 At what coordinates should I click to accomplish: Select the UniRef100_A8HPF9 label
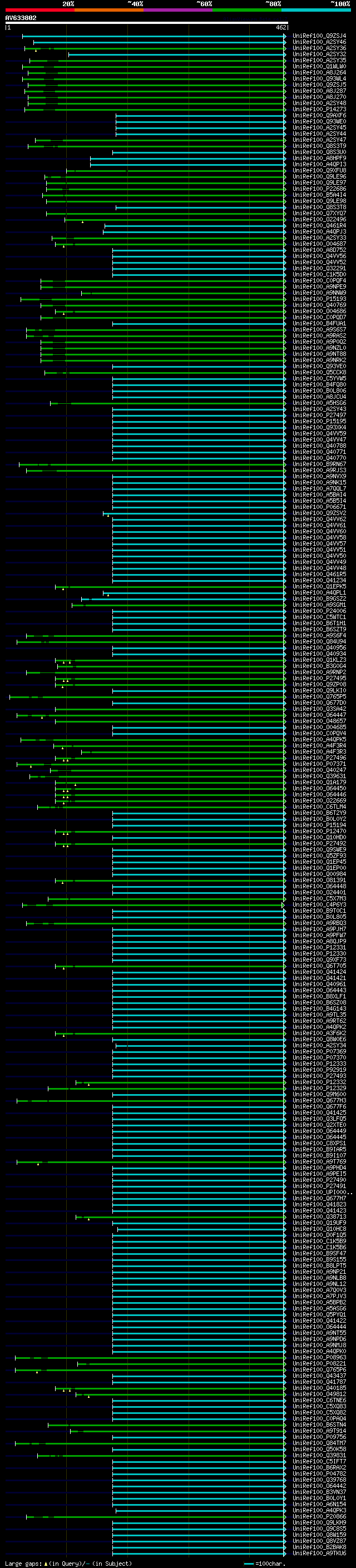point(319,159)
